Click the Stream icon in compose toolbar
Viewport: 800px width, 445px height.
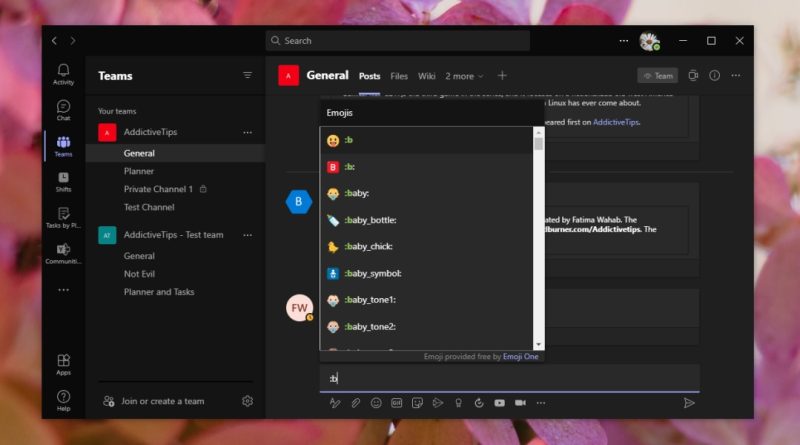coord(438,403)
